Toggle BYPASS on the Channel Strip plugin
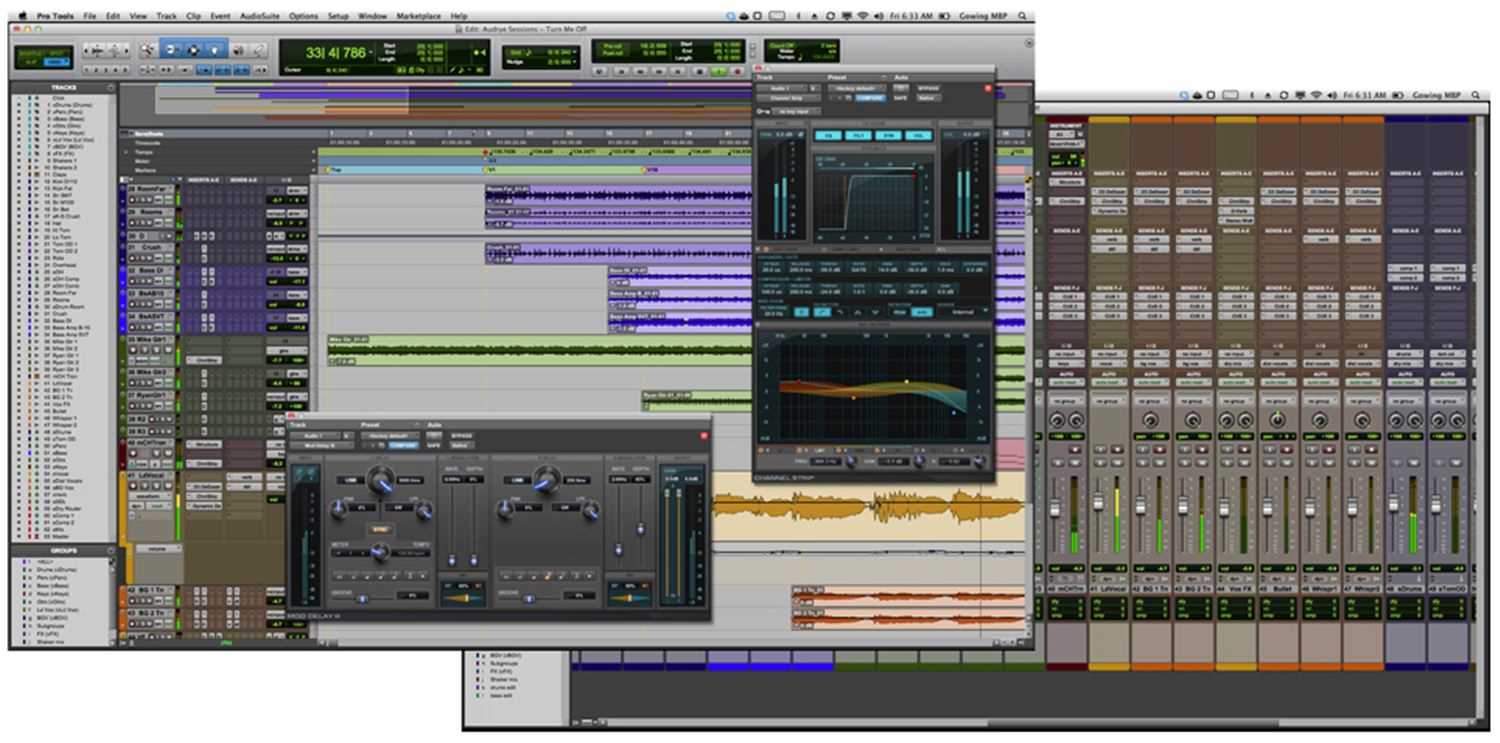The width and height of the screenshot is (1500, 743). tap(929, 89)
